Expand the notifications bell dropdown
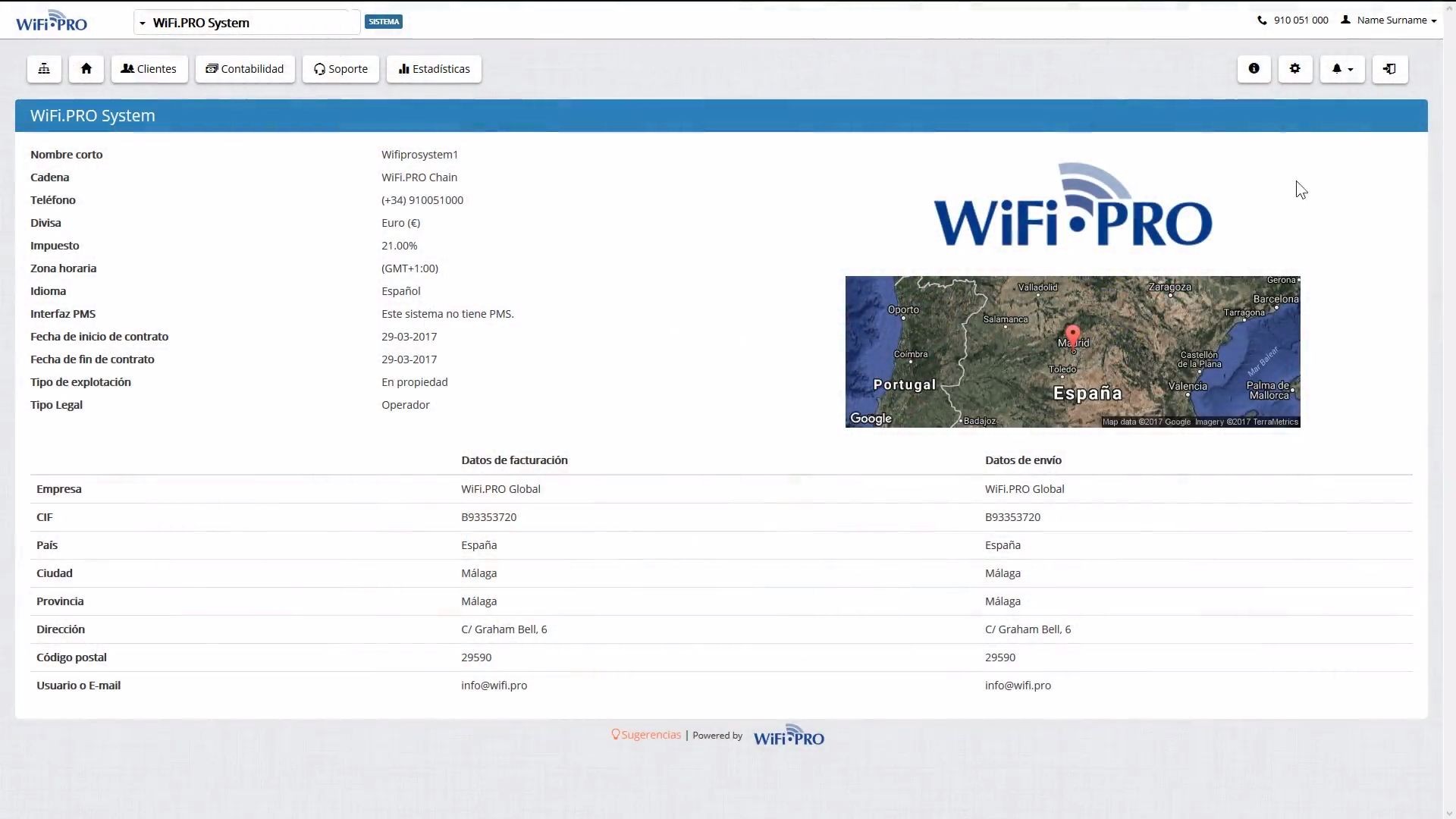The height and width of the screenshot is (819, 1456). pos(1342,69)
